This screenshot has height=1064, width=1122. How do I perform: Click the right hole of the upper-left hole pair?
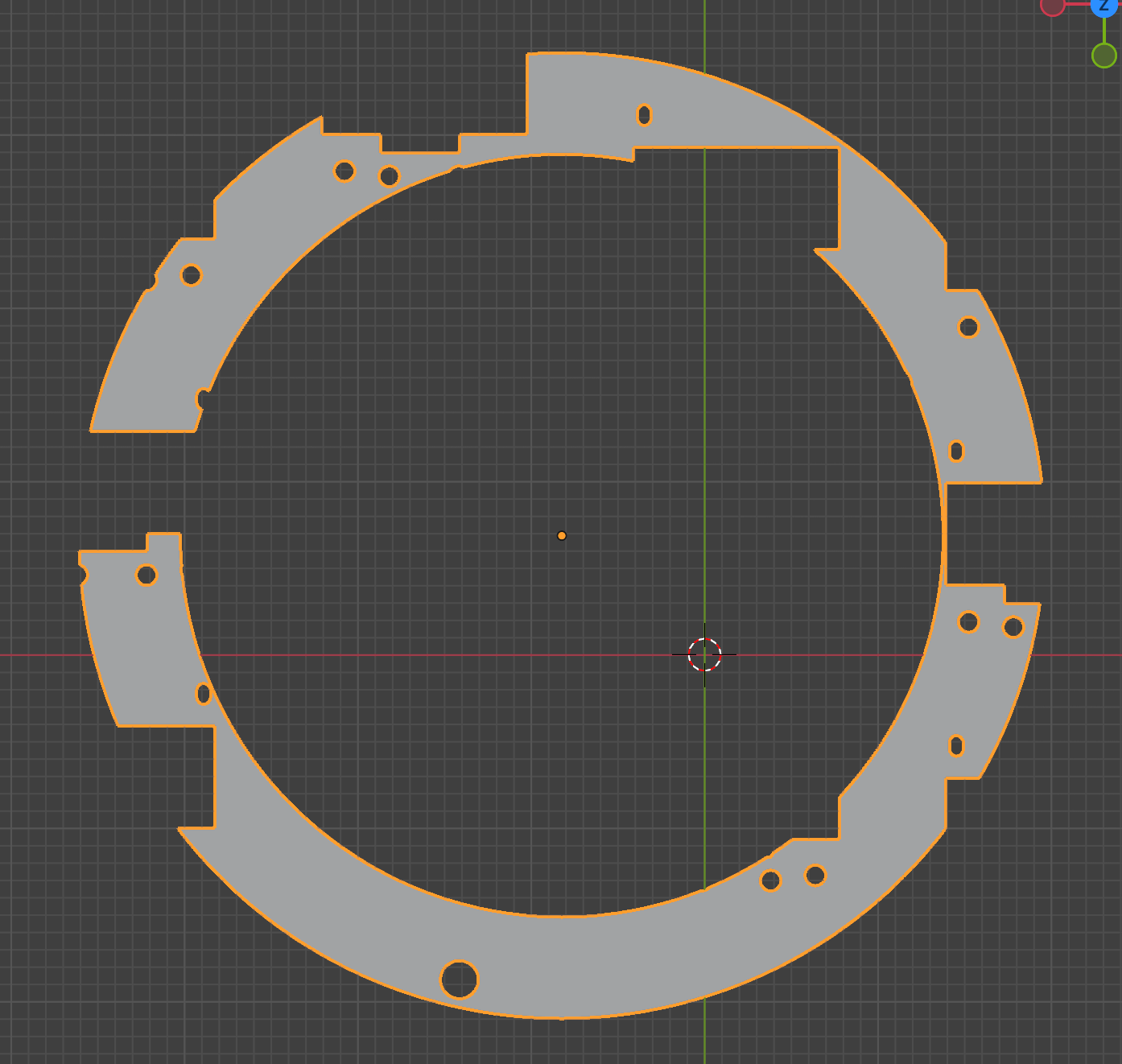point(390,176)
